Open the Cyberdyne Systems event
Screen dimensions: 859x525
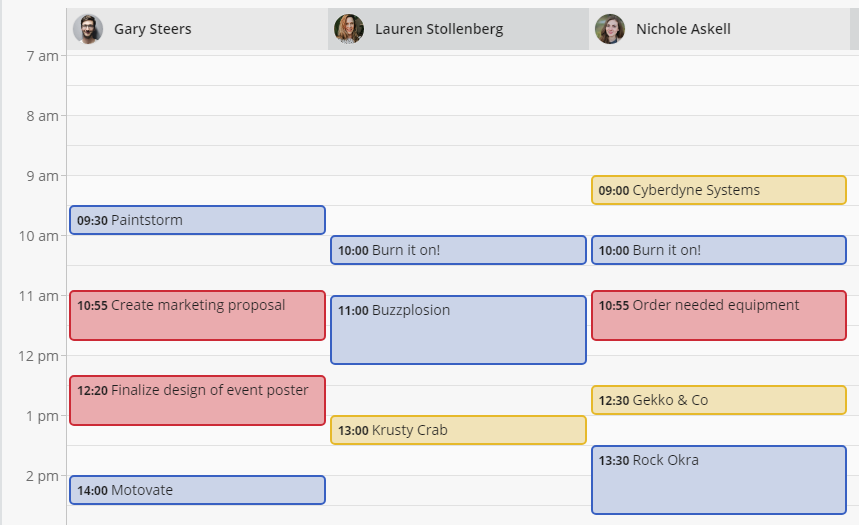click(719, 190)
